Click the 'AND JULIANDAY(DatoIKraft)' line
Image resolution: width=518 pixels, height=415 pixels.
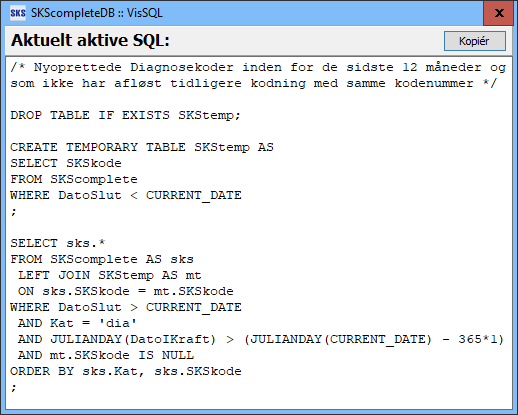261,339
